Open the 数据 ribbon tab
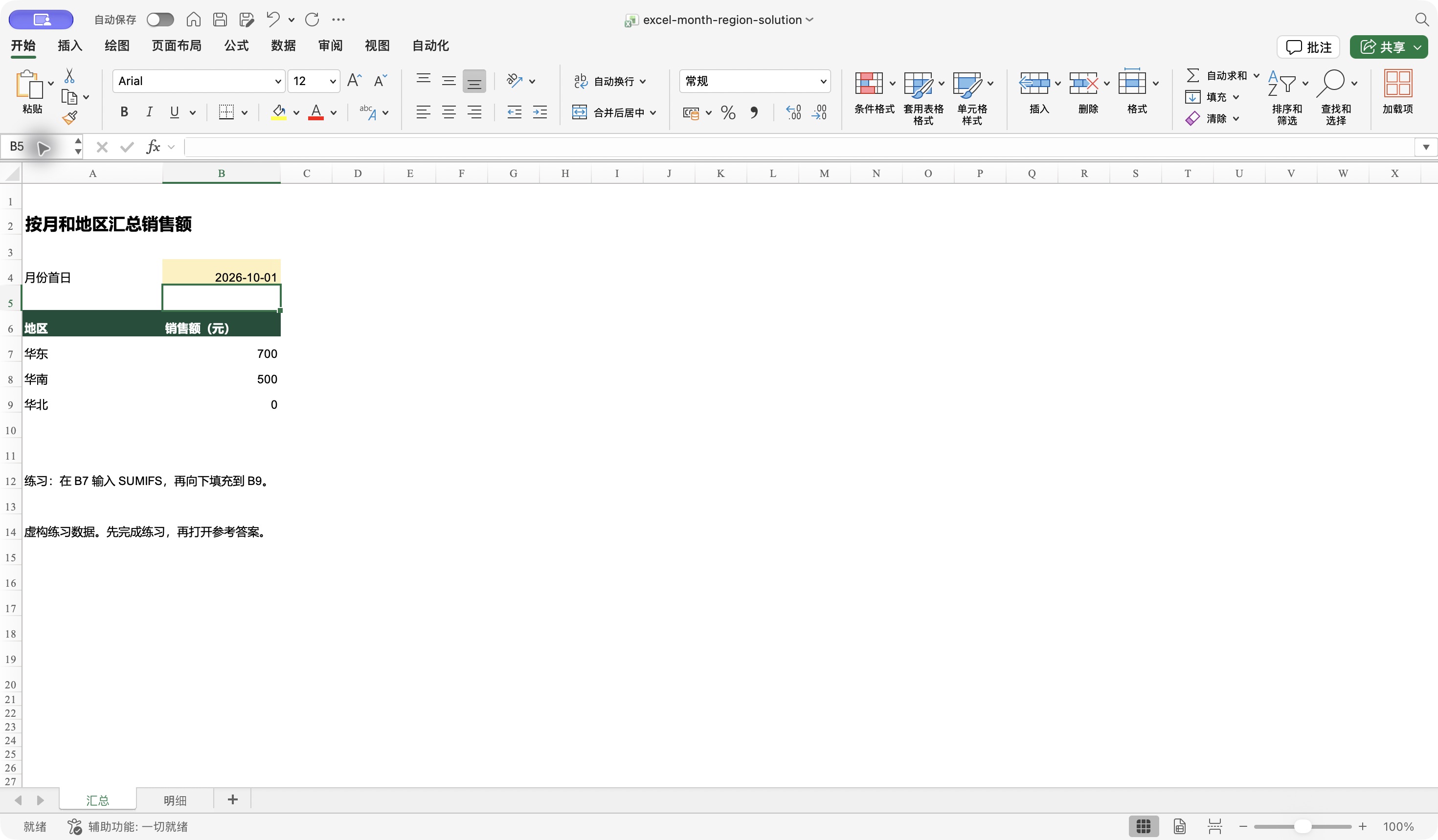1438x840 pixels. click(x=283, y=45)
